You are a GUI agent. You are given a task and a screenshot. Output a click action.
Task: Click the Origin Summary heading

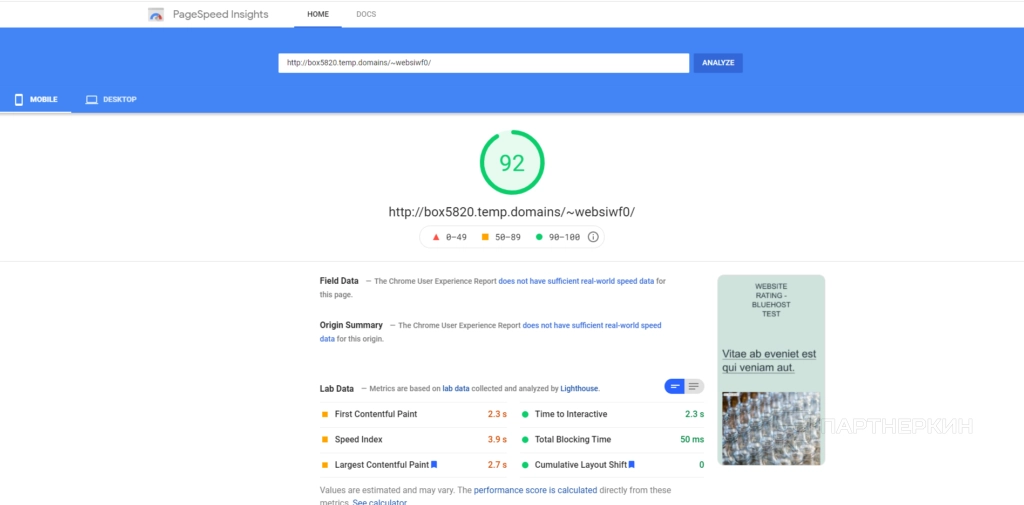(351, 325)
